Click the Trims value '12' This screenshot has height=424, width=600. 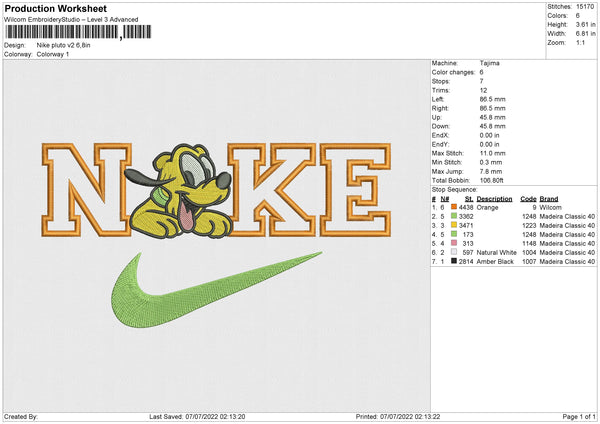483,90
